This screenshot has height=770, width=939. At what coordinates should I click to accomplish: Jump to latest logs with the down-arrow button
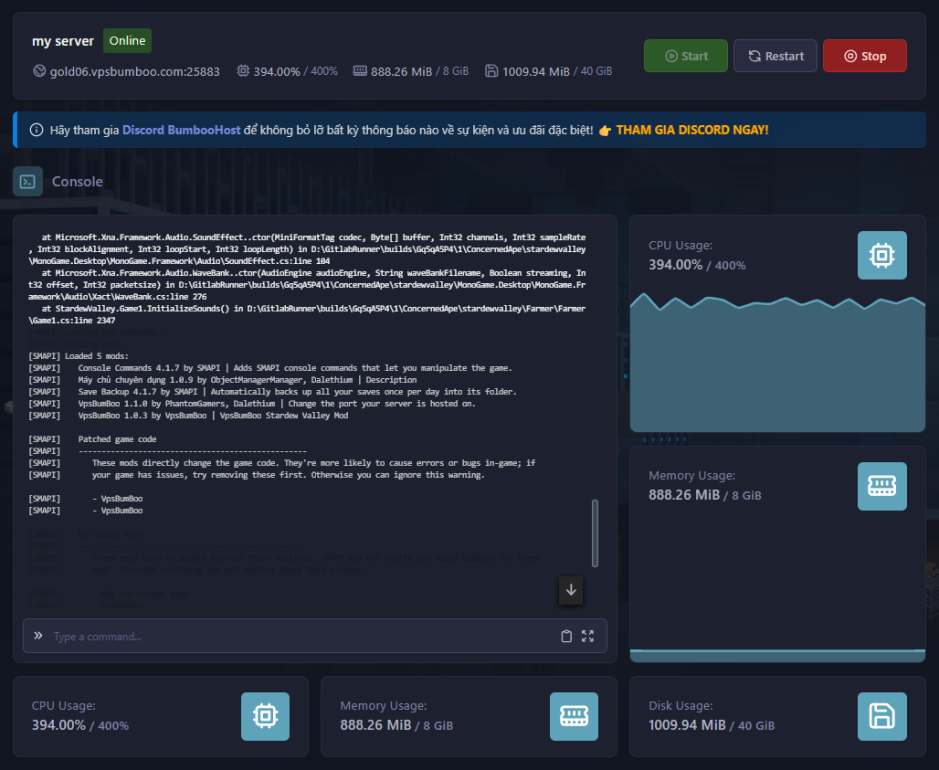pos(570,591)
